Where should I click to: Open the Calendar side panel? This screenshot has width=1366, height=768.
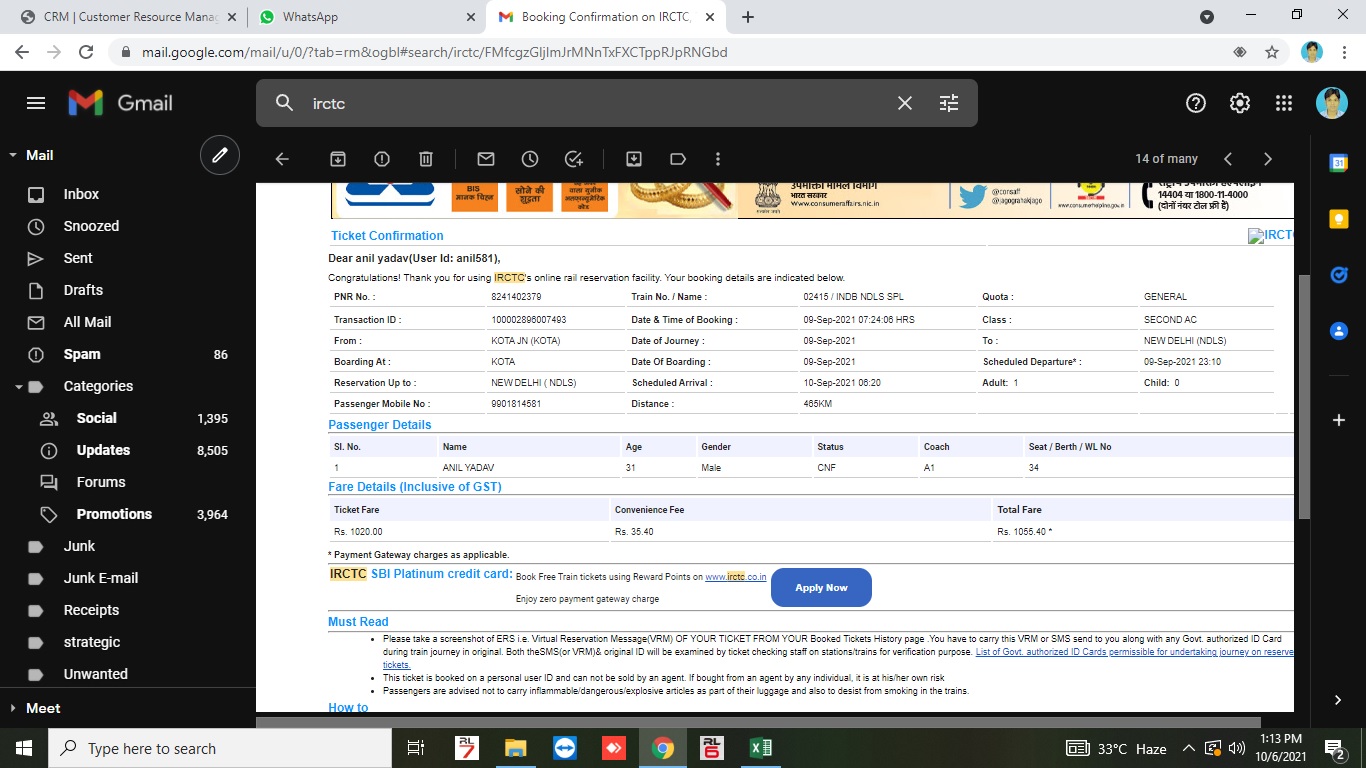pos(1339,163)
